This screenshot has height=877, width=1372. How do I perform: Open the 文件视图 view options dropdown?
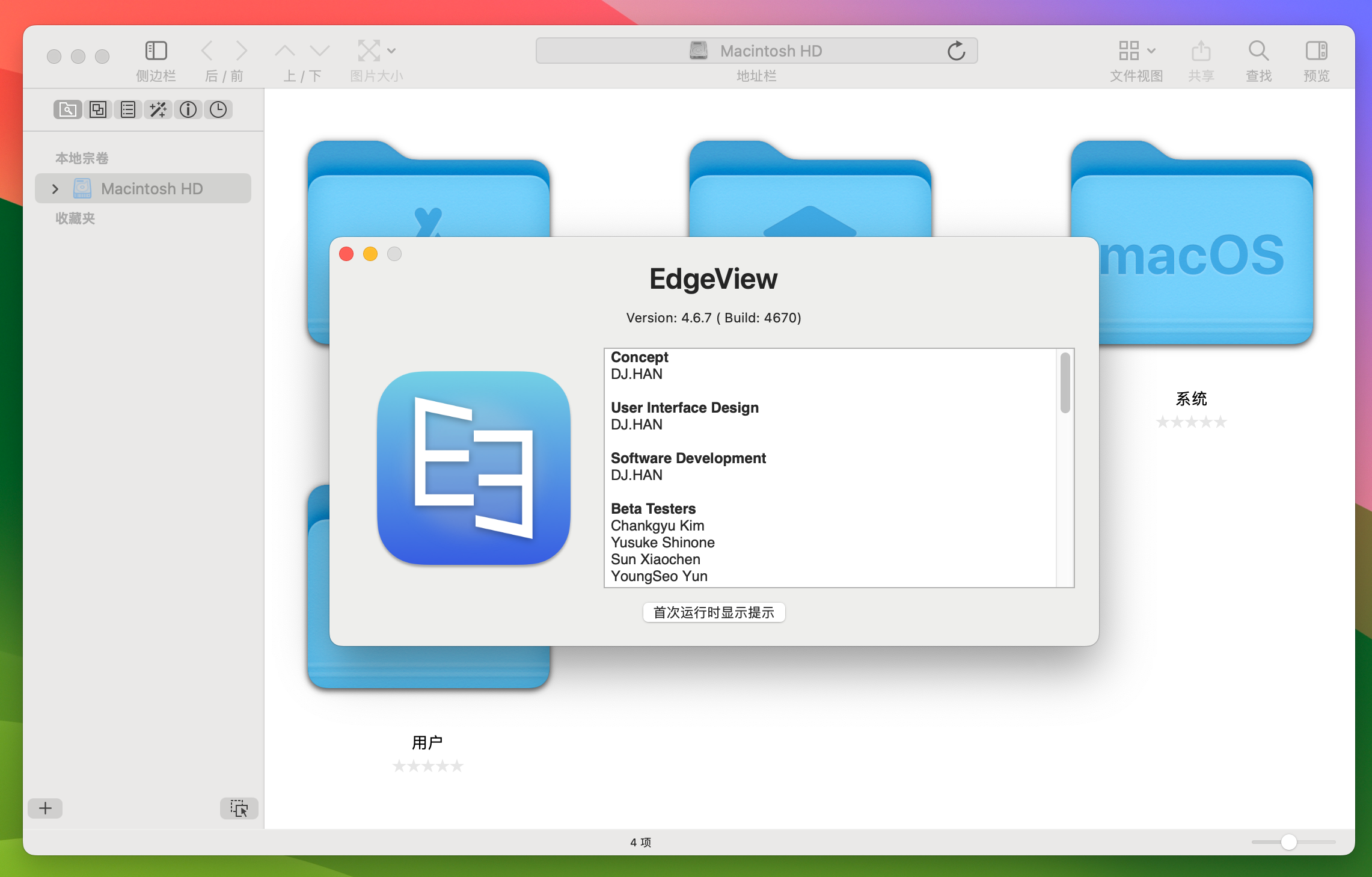(x=1135, y=51)
